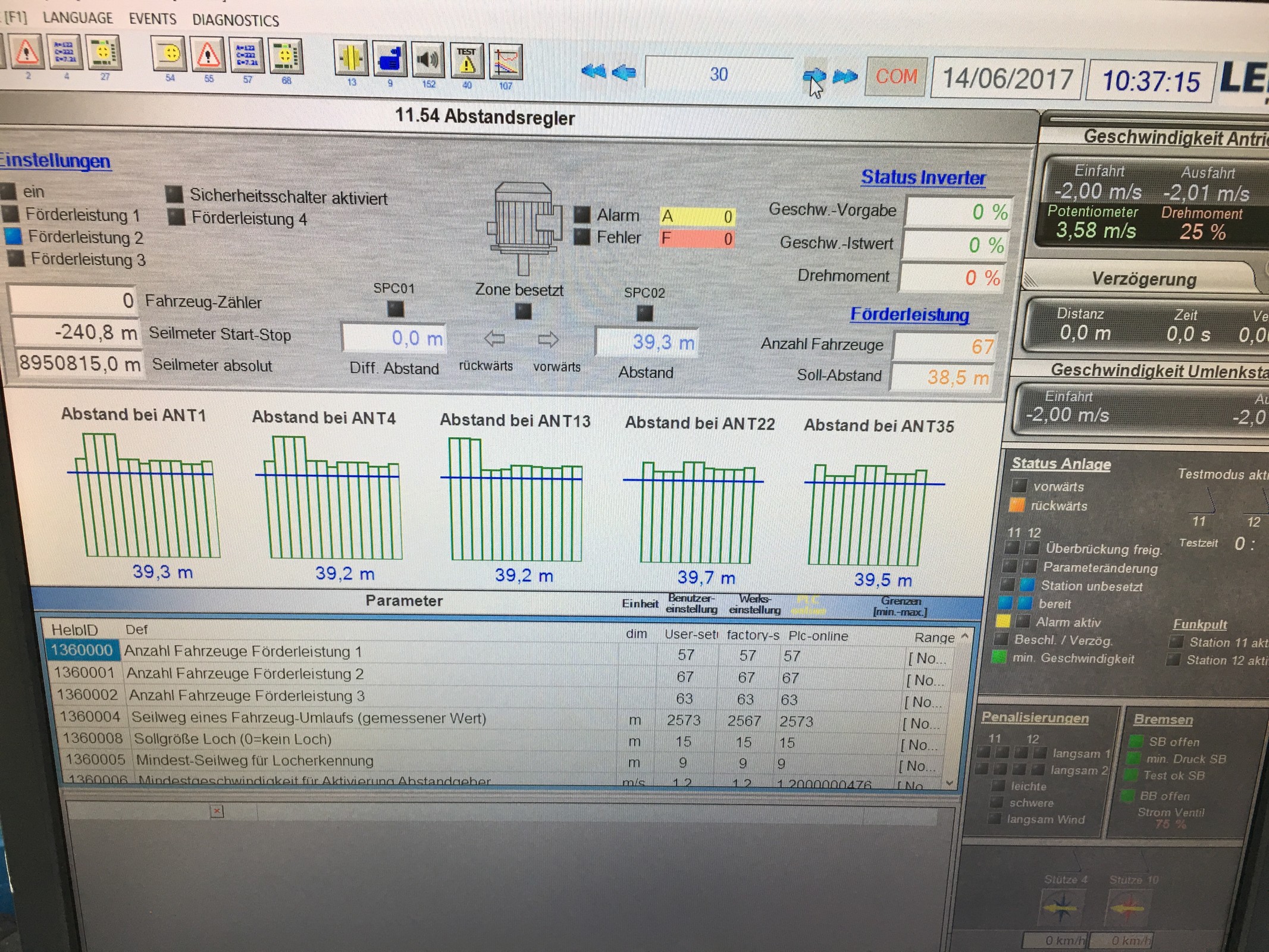
Task: Open the EVENTS menu
Action: (152, 19)
